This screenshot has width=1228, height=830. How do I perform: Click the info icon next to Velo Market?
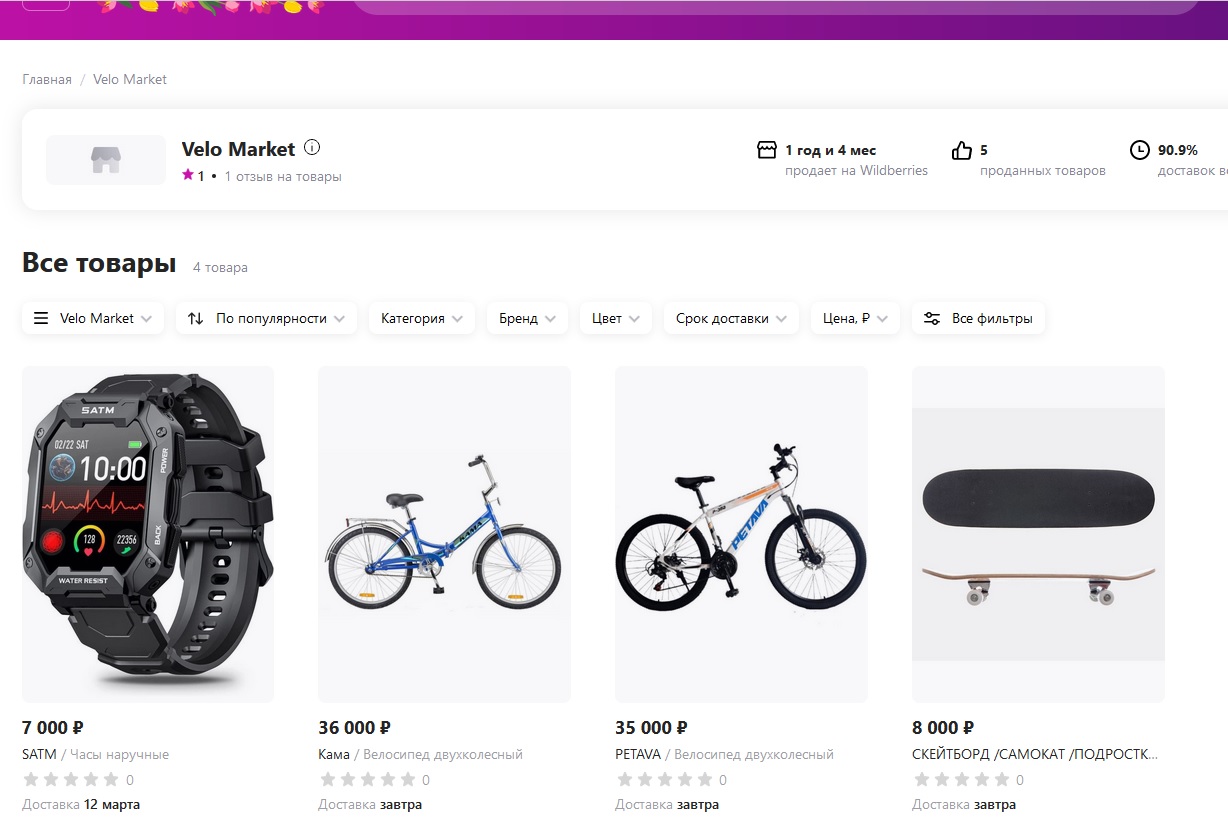point(312,148)
